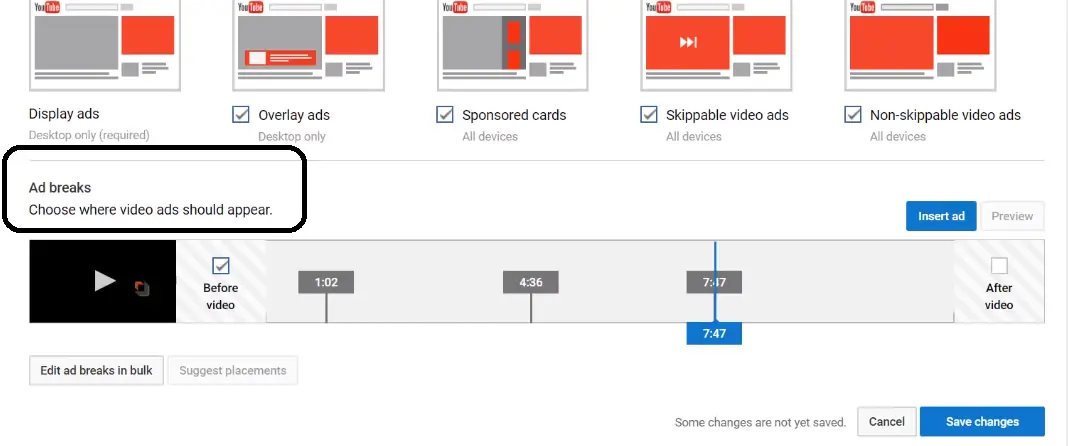Click the Insert ad button
Image resolution: width=1068 pixels, height=446 pixels.
941,216
